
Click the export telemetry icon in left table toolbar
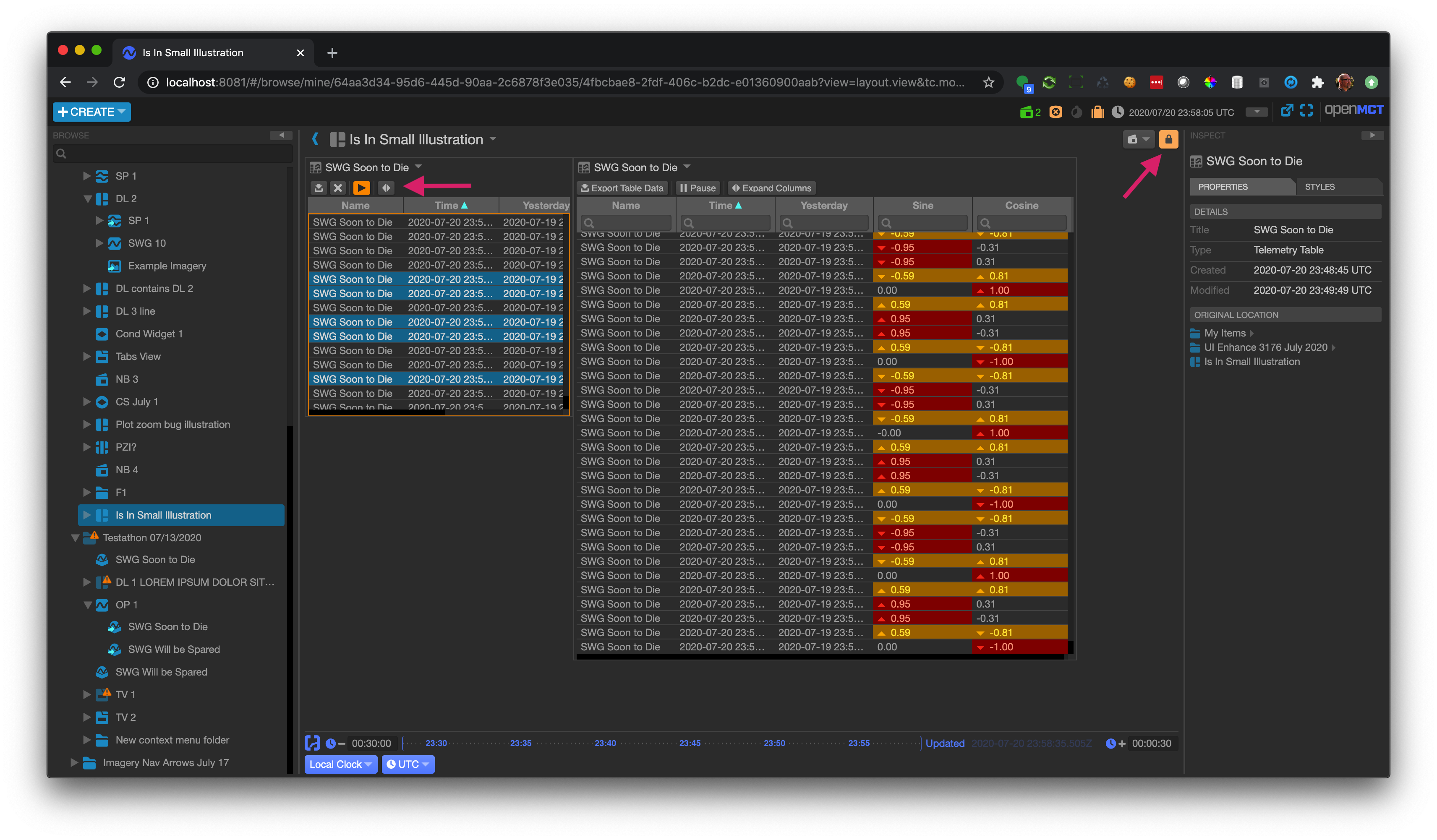[319, 187]
